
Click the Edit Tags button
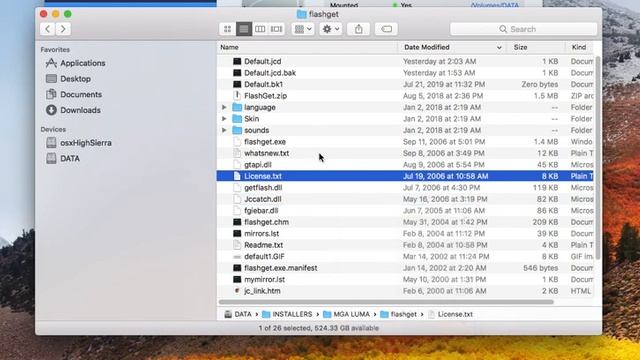point(386,29)
